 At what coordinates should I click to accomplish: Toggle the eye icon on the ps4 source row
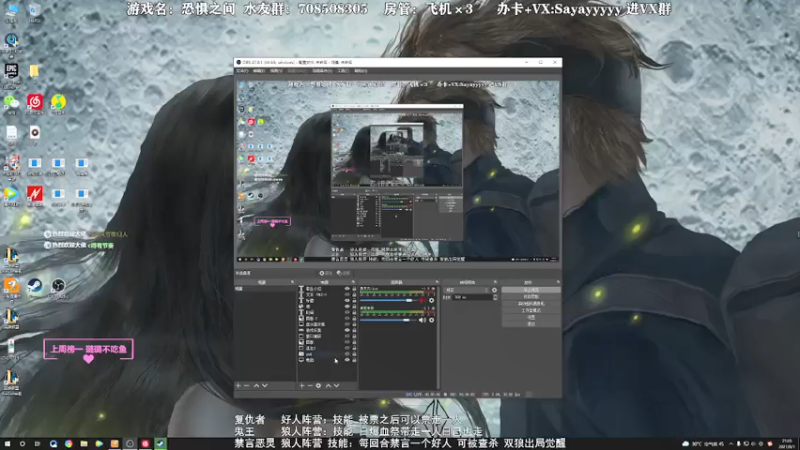[347, 354]
